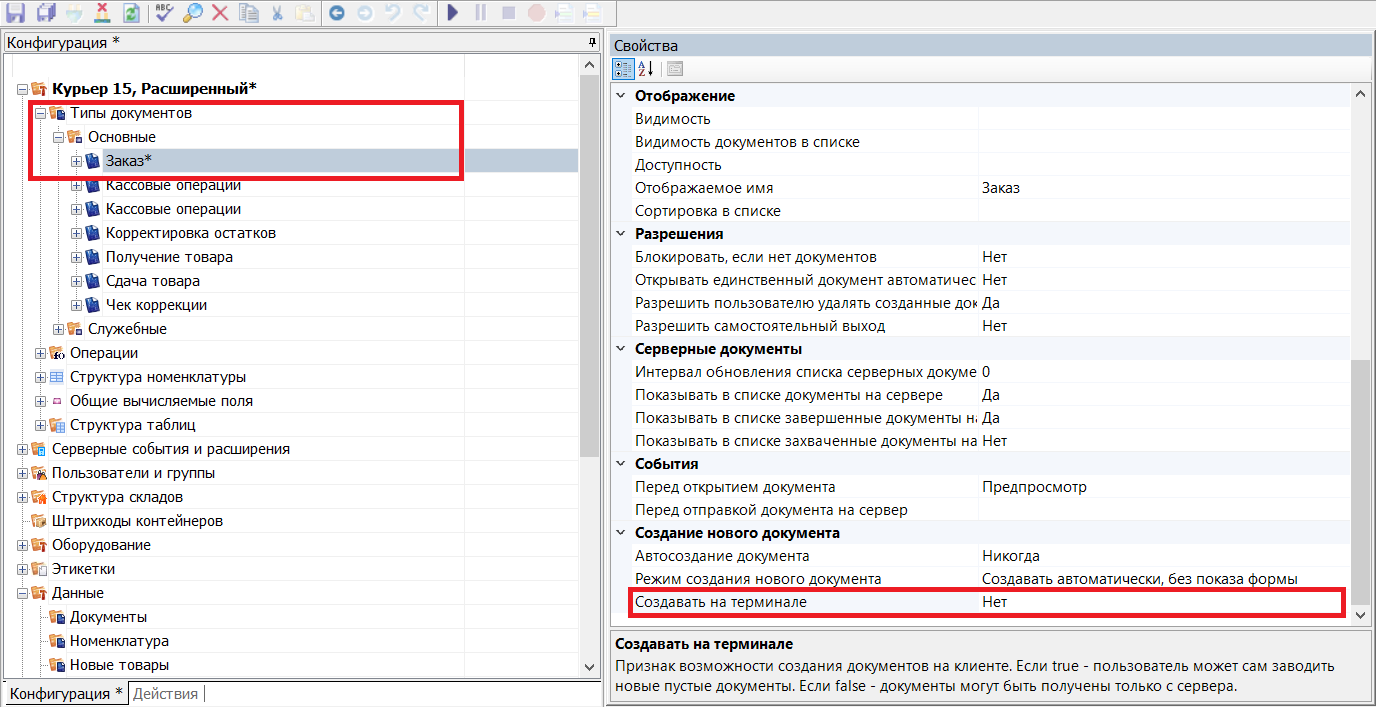Click the Создавать на терминале value Нет

(x=994, y=602)
